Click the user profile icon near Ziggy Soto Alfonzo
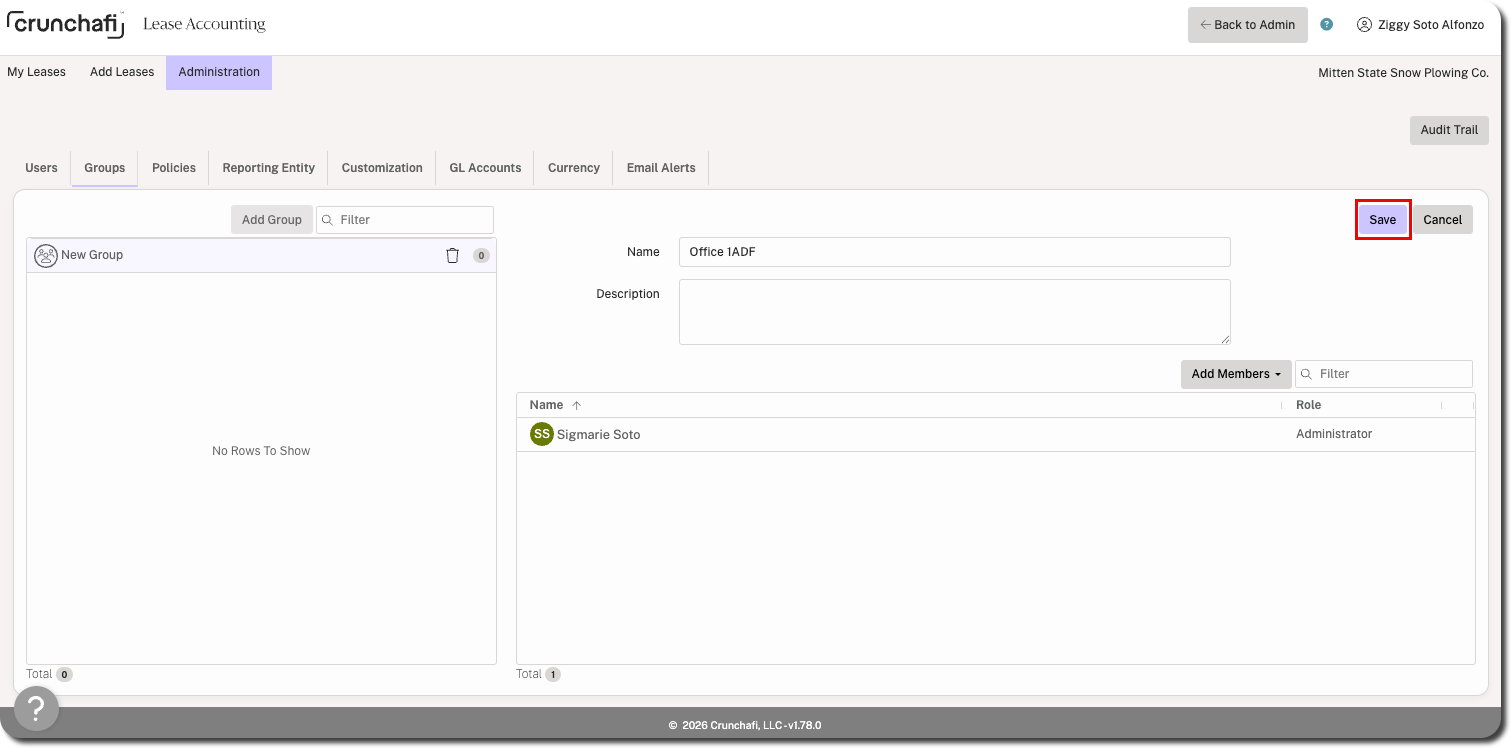This screenshot has height=748, width=1511. 1364,24
